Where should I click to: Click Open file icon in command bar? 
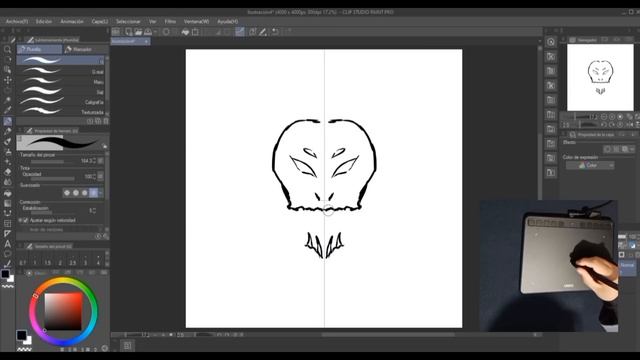[x=138, y=32]
